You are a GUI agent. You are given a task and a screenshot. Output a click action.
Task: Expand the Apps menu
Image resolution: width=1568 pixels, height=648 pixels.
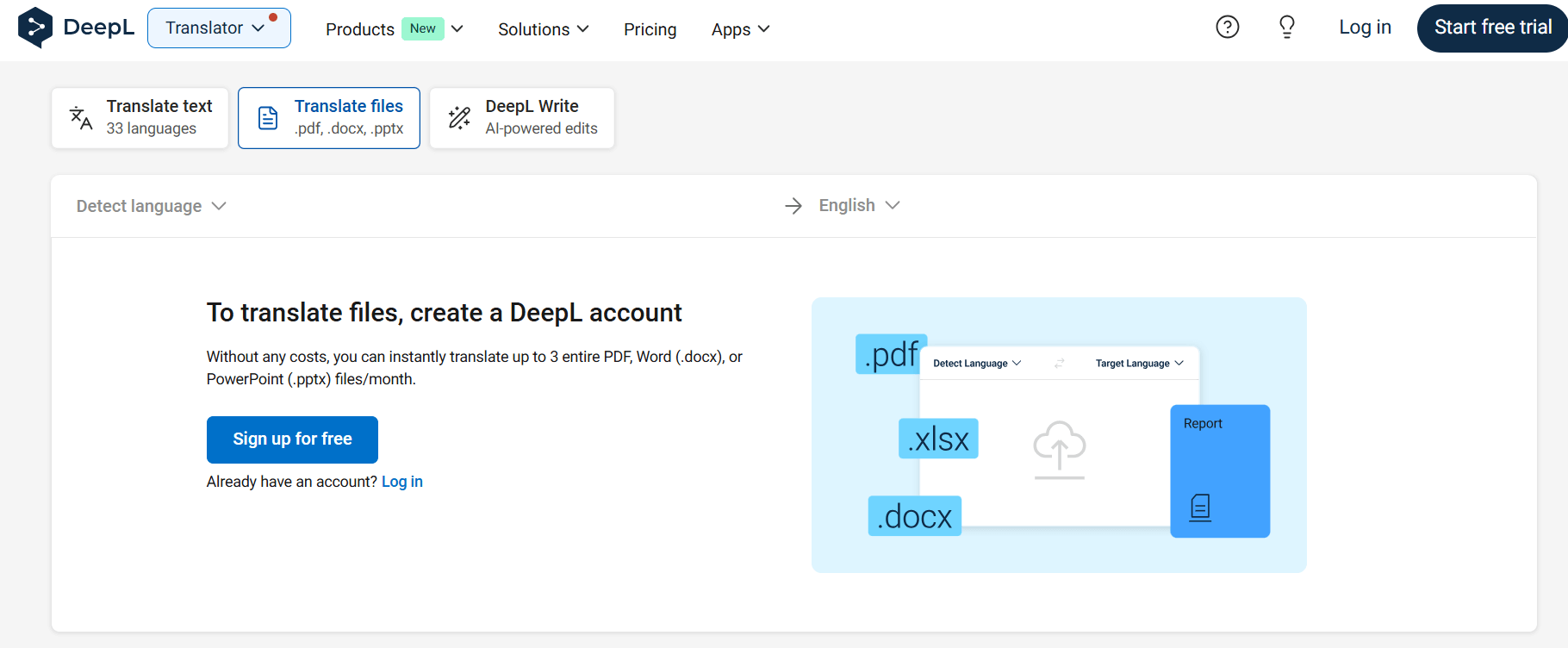click(740, 29)
